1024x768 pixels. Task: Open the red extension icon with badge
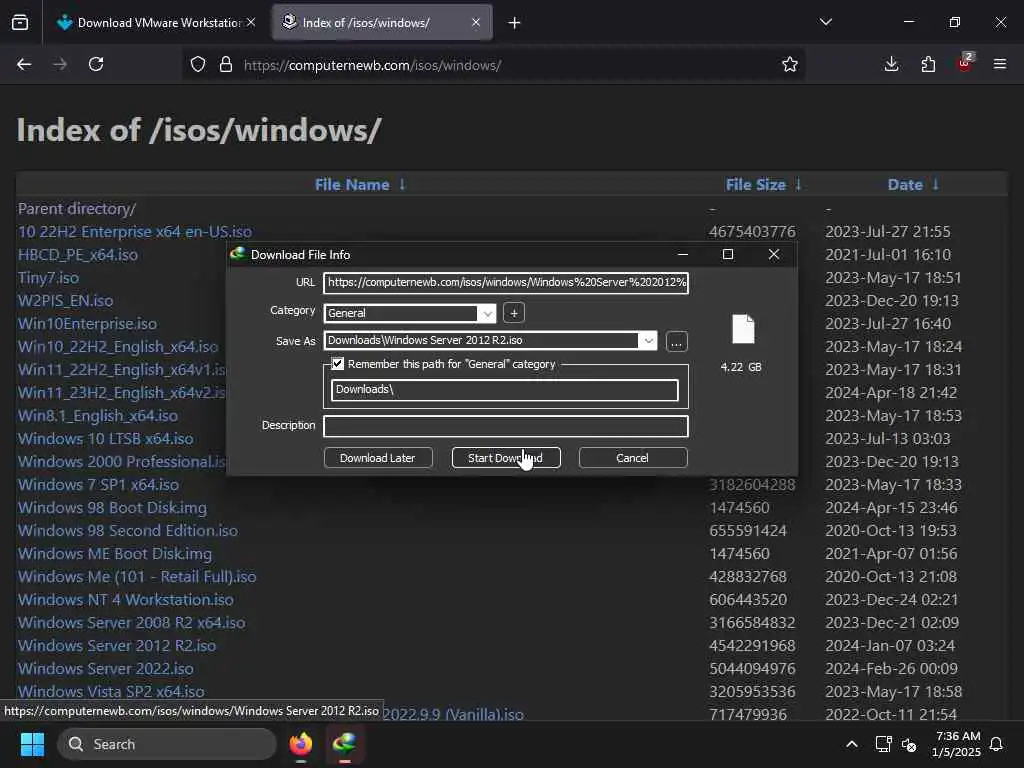tap(965, 63)
